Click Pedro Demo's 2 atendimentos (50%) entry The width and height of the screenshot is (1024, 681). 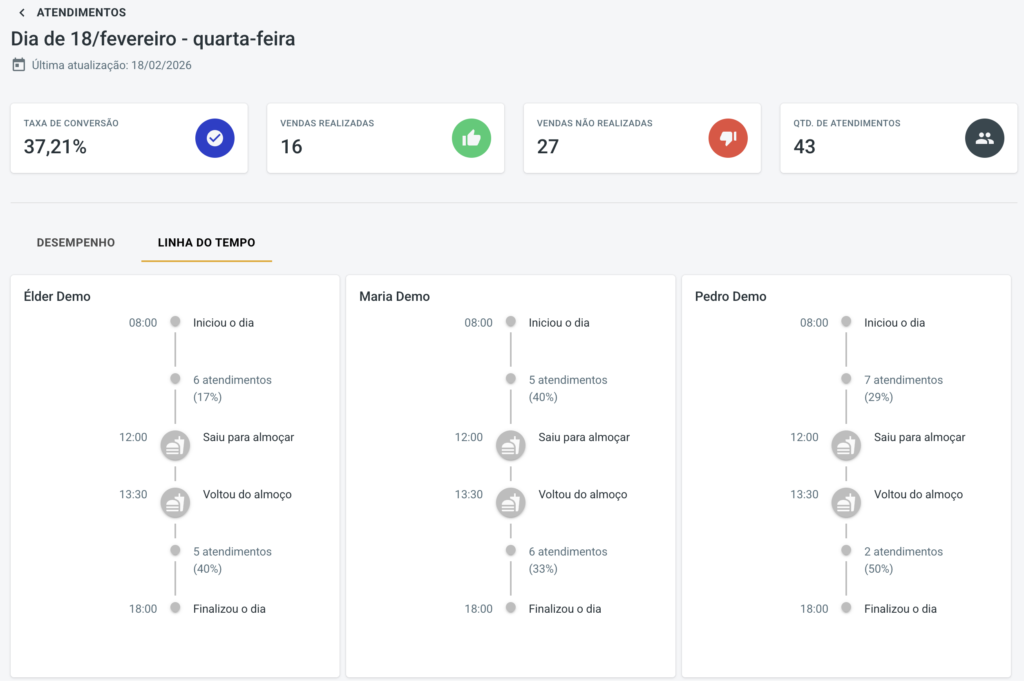click(903, 560)
